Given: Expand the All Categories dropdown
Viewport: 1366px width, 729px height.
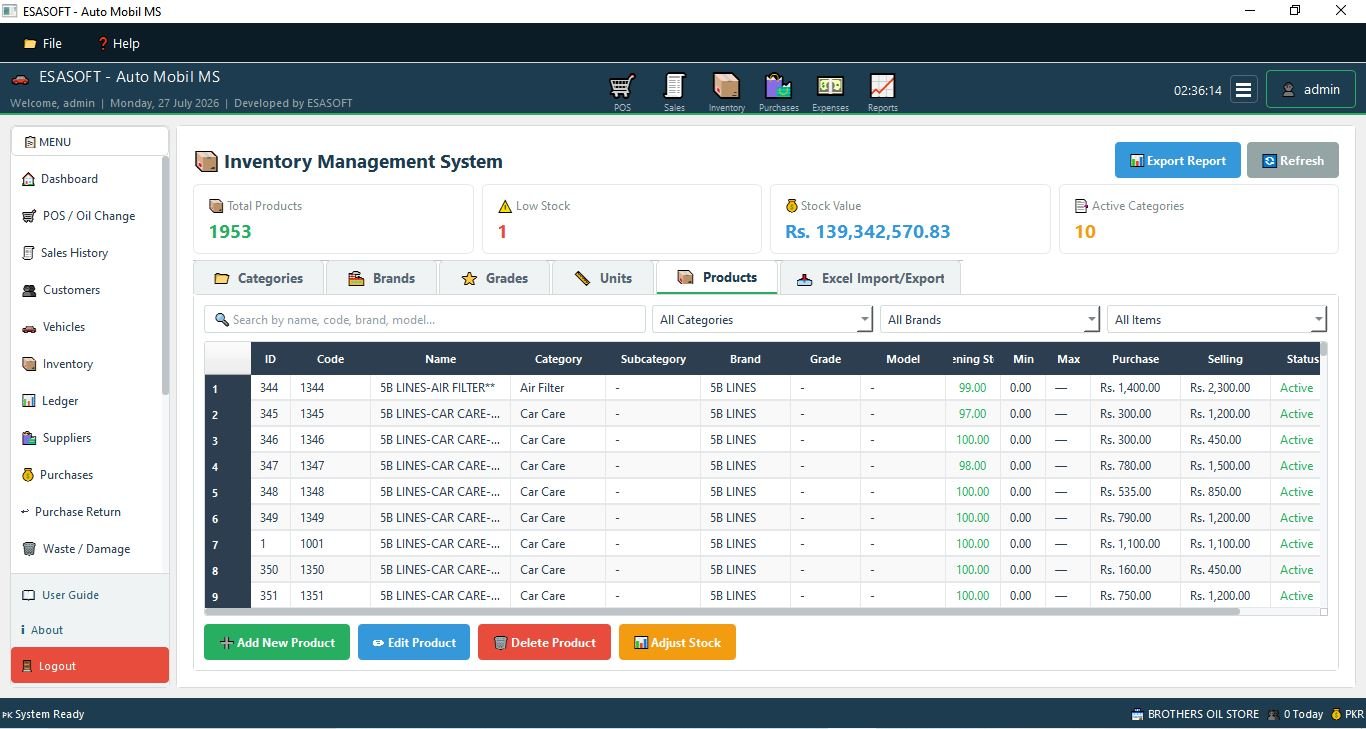Looking at the screenshot, I should (x=762, y=320).
